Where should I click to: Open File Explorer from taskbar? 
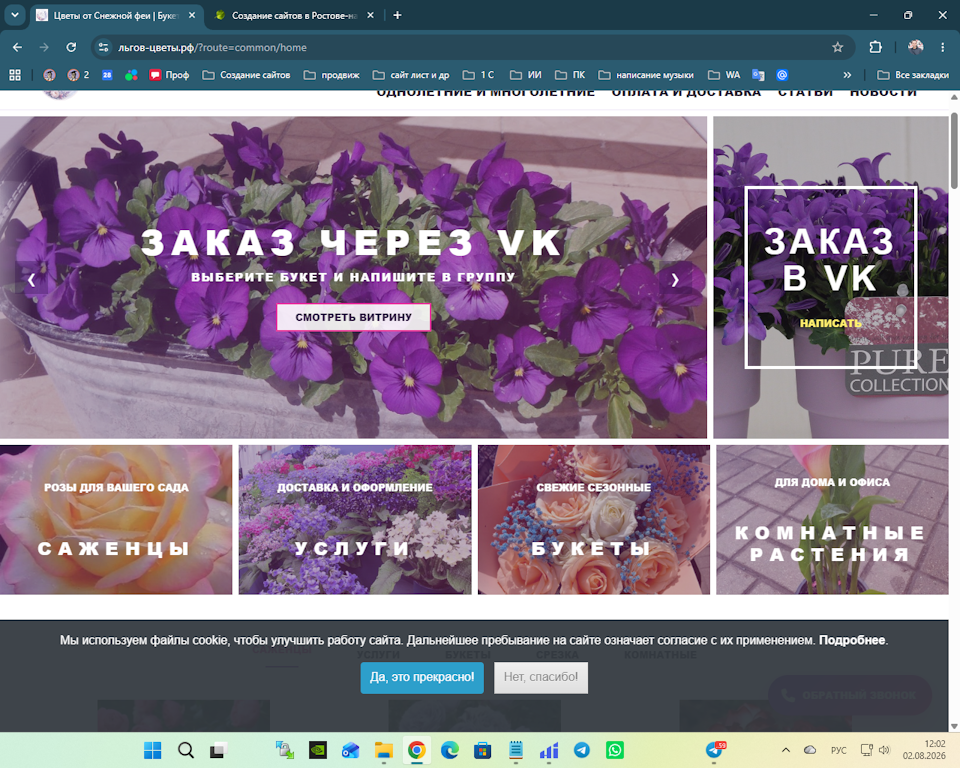384,750
